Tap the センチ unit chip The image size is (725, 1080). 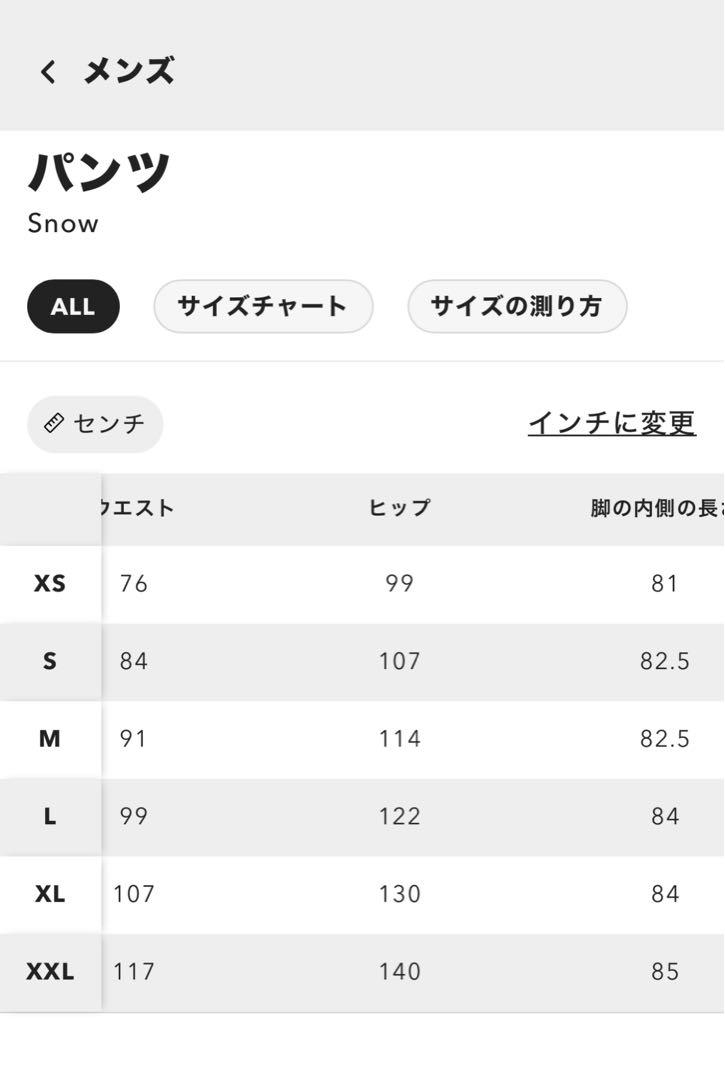pyautogui.click(x=95, y=424)
